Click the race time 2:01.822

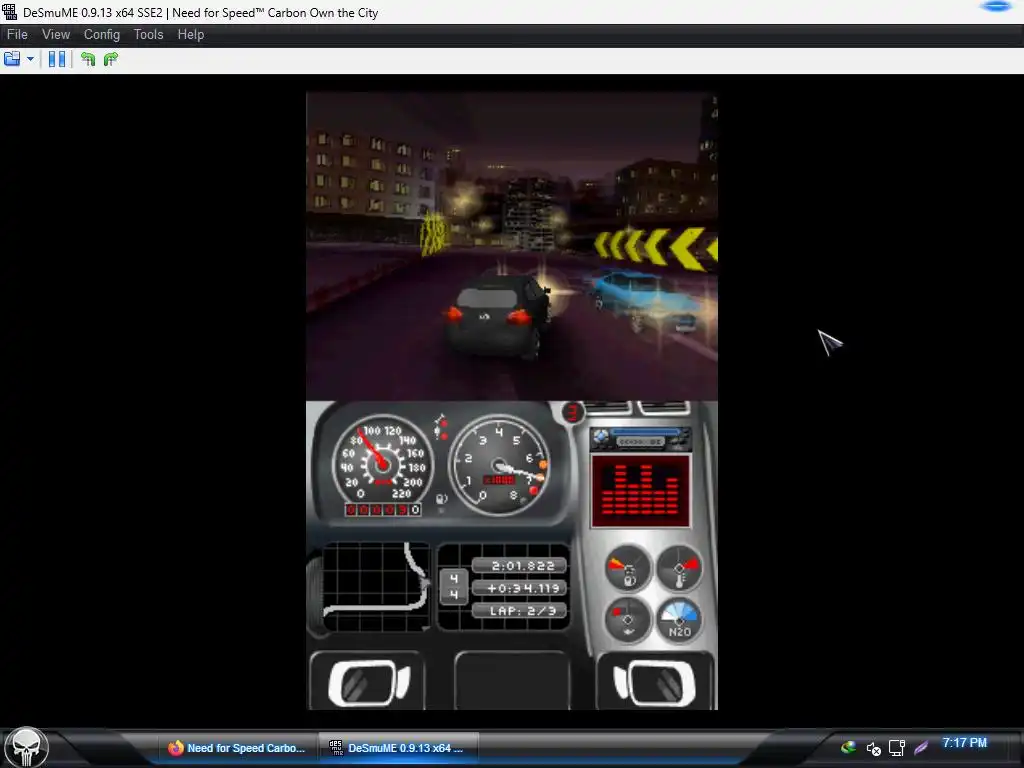tap(520, 566)
